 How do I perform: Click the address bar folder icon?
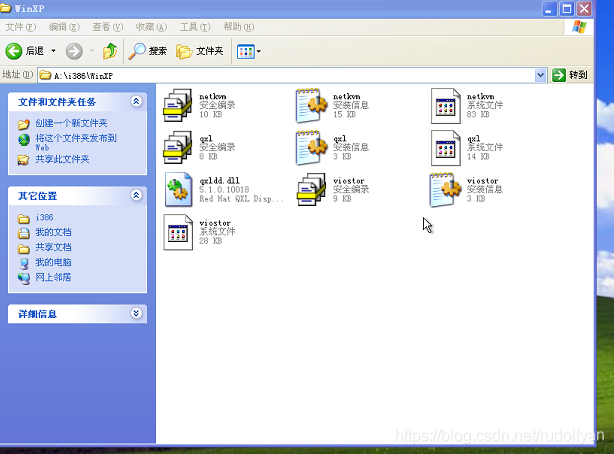pyautogui.click(x=46, y=75)
